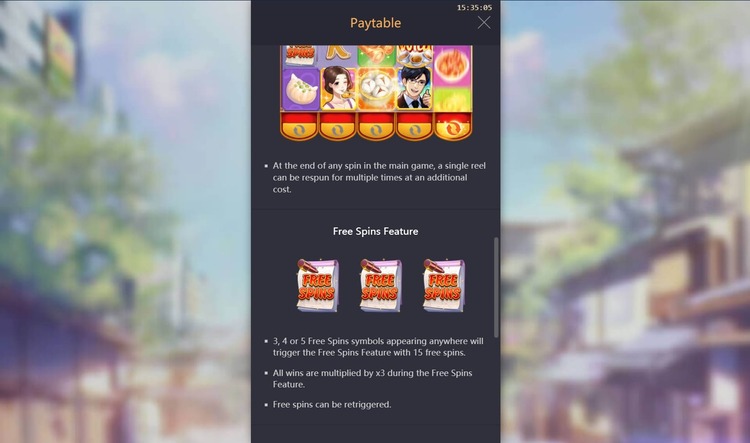
Task: Click the middle Free Spins symbol
Action: [x=380, y=285]
